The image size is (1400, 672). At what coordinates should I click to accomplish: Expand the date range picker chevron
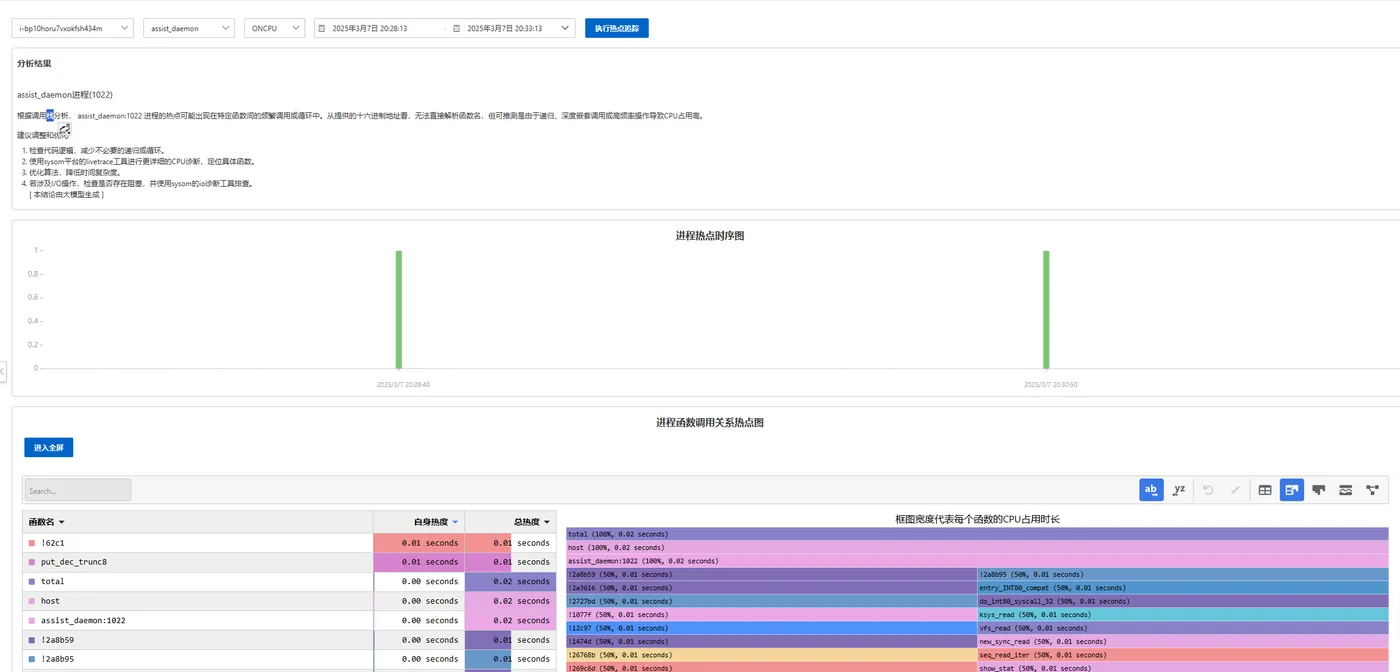click(x=566, y=29)
